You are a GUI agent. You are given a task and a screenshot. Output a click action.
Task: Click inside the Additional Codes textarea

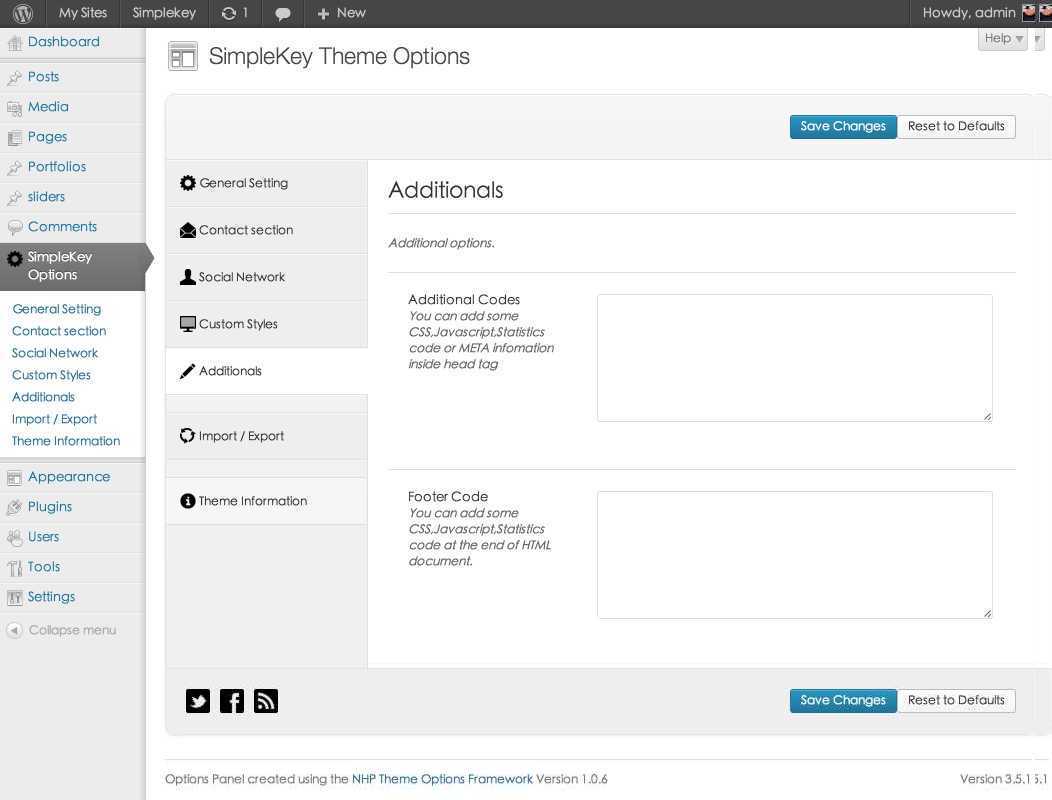pos(794,357)
